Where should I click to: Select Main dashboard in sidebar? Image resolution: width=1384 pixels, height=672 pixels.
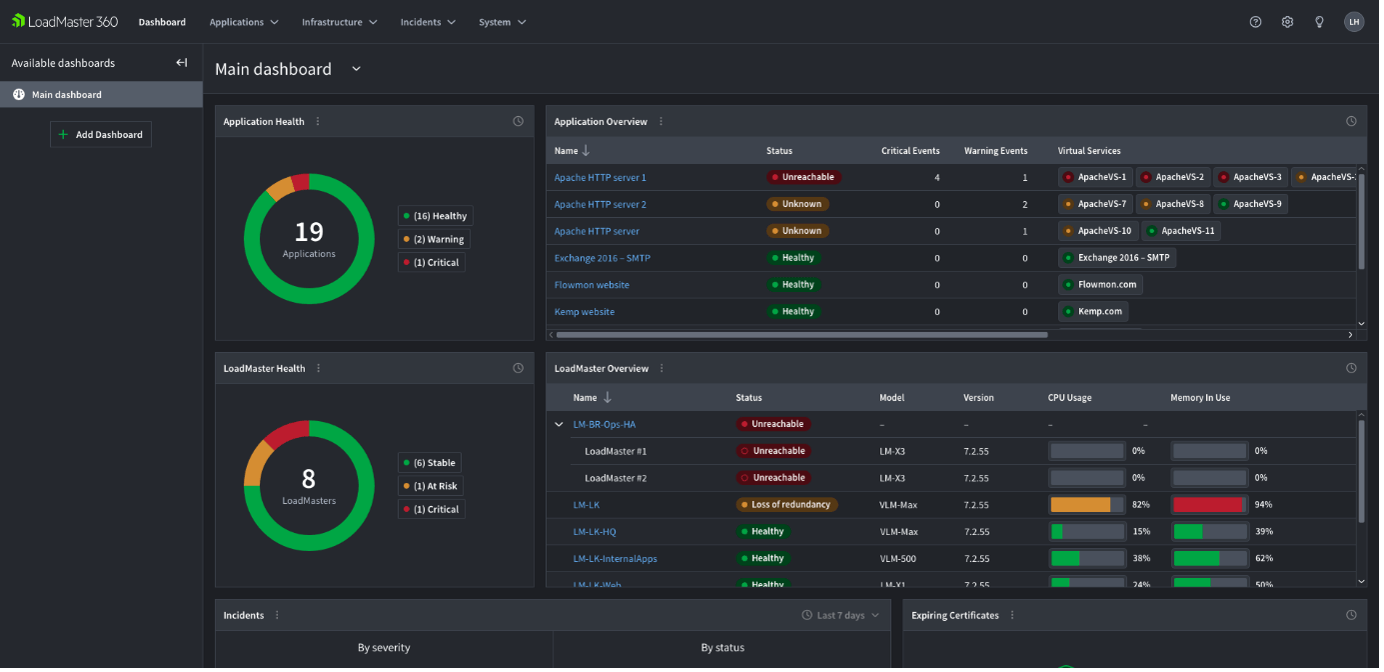tap(102, 95)
